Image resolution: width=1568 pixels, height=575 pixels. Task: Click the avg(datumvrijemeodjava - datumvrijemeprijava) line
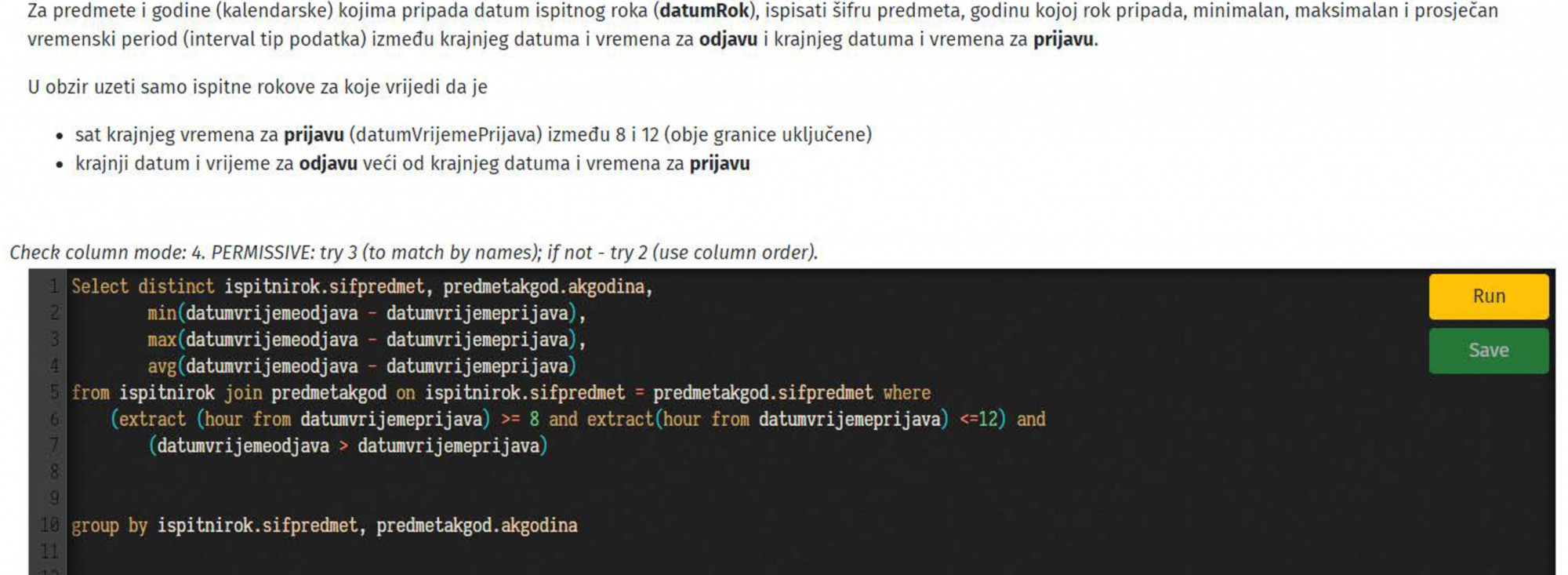362,367
